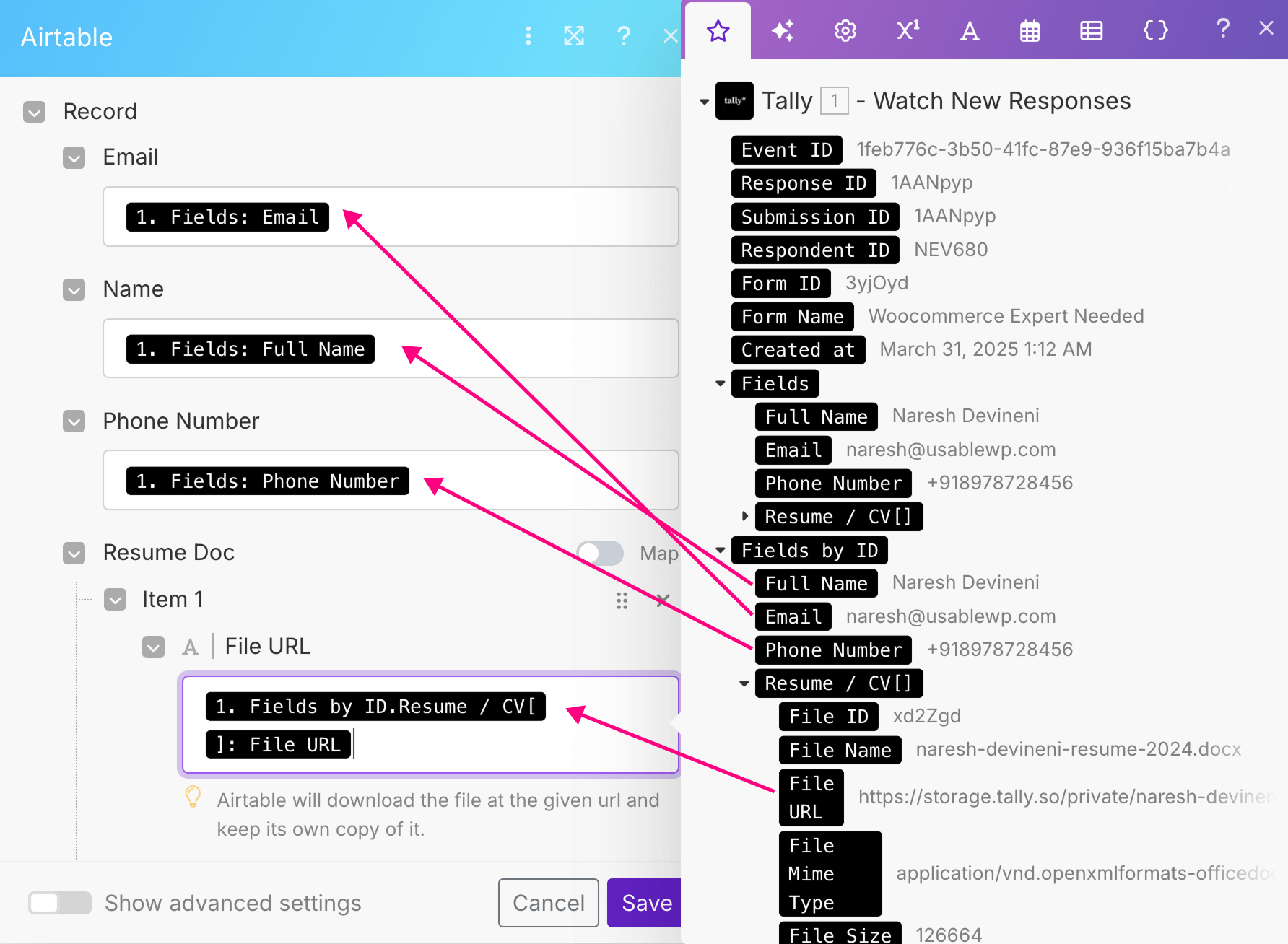This screenshot has width=1288, height=944.
Task: Open the Airtable module help icon
Action: point(624,36)
